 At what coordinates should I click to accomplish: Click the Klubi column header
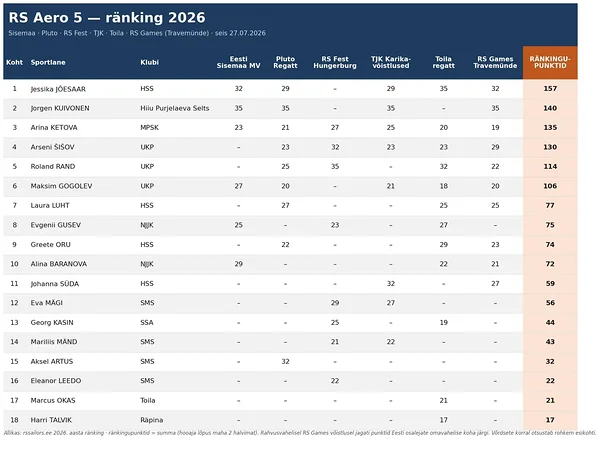coord(149,62)
